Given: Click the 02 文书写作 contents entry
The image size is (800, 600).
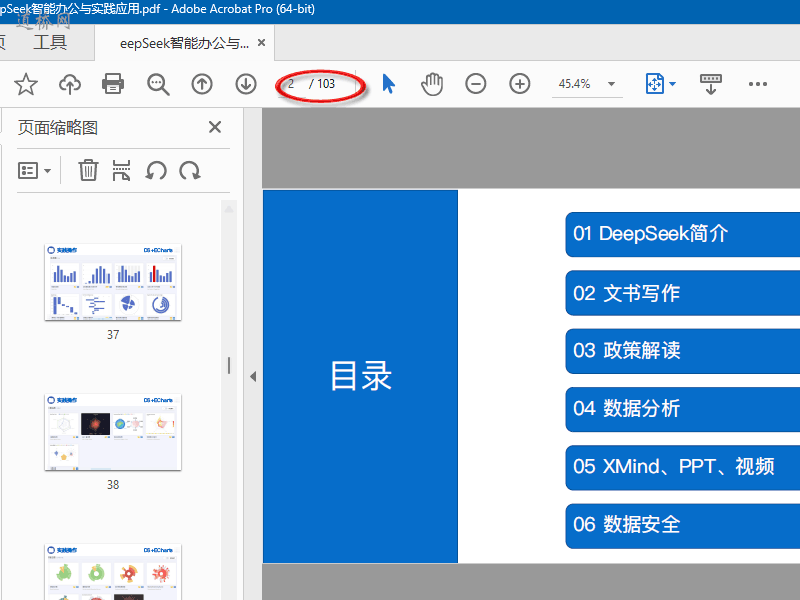Looking at the screenshot, I should pyautogui.click(x=683, y=293).
